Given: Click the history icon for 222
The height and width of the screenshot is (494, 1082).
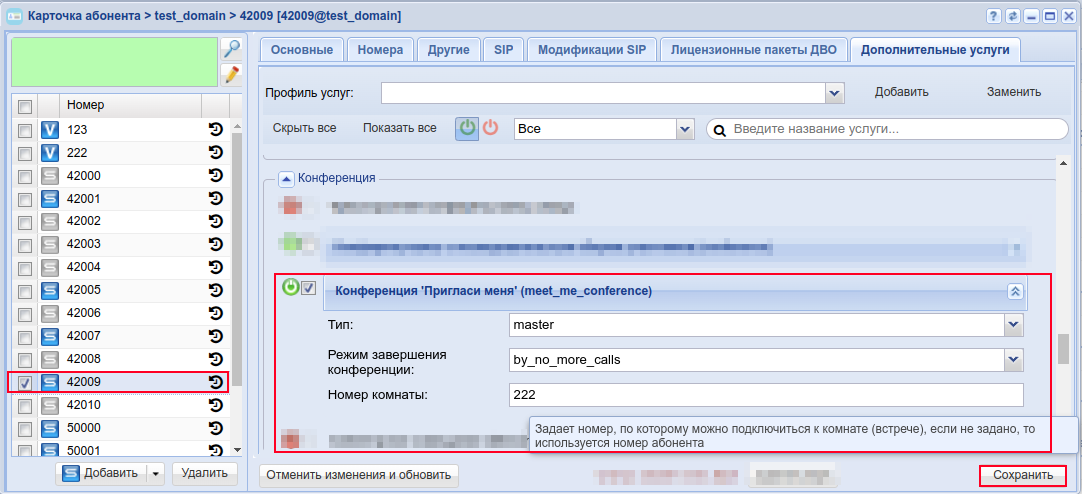Looking at the screenshot, I should tap(216, 152).
